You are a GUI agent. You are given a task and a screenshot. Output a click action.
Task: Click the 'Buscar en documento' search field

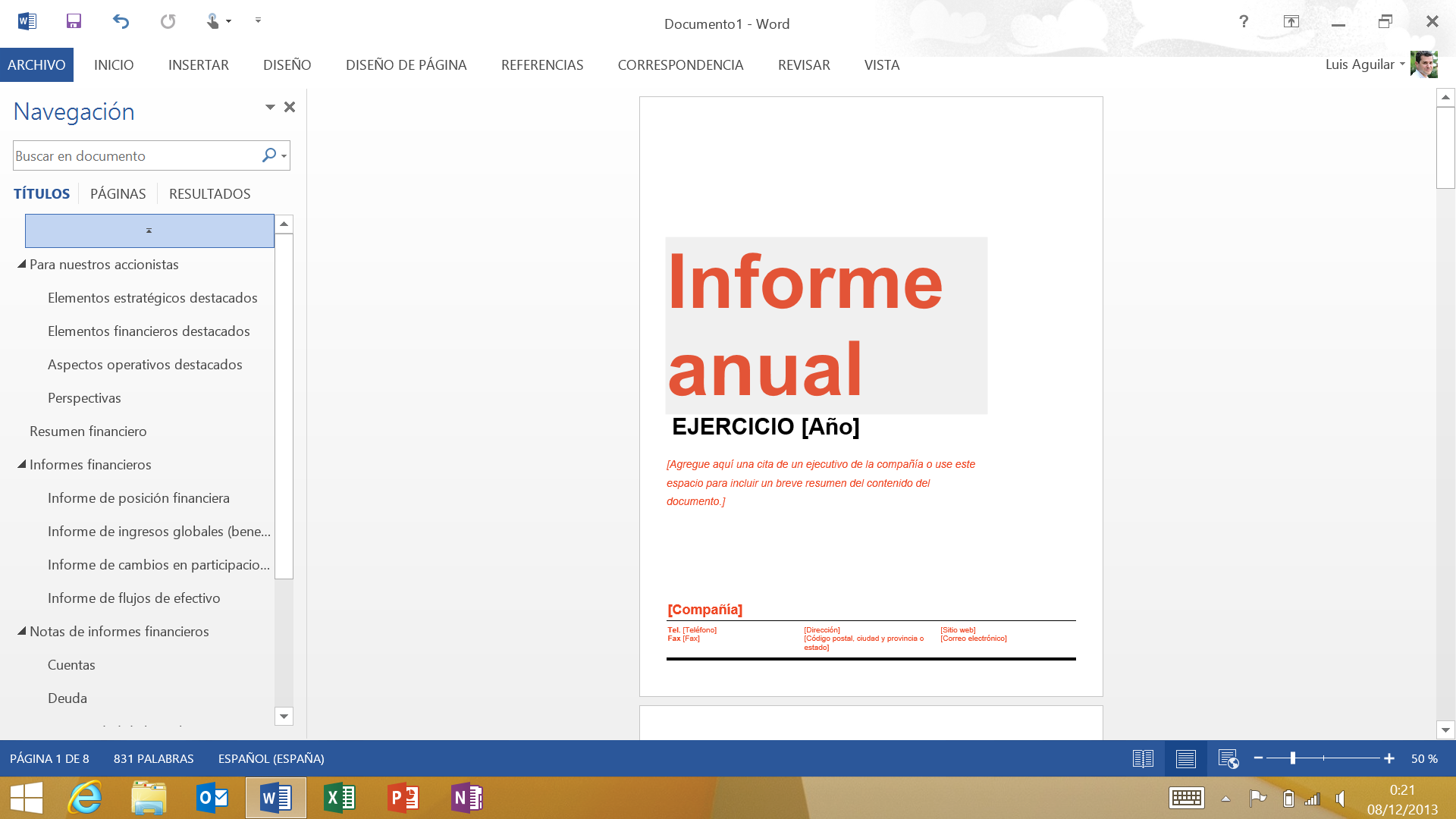pyautogui.click(x=136, y=155)
